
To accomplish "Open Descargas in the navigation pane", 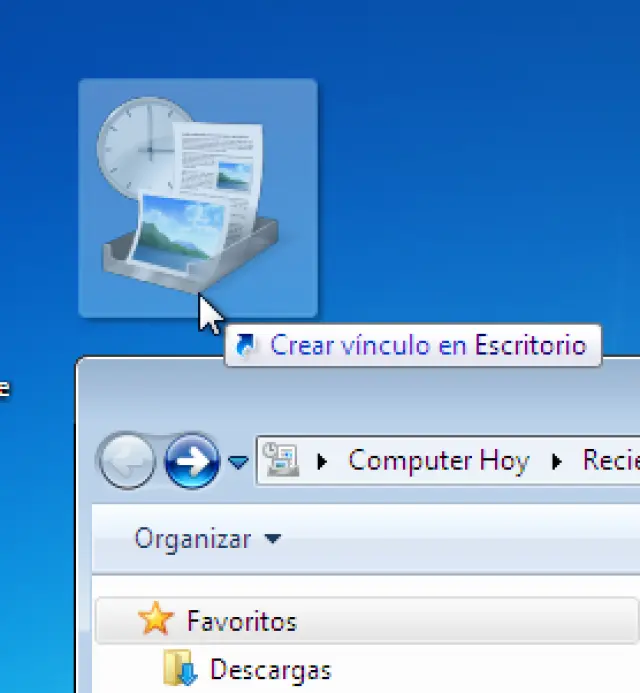I will coord(270,669).
